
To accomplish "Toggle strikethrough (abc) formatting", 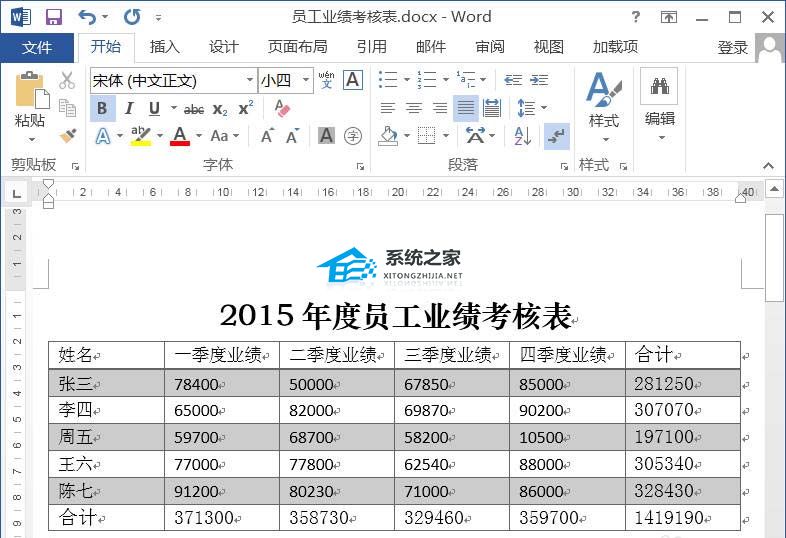I will [194, 109].
